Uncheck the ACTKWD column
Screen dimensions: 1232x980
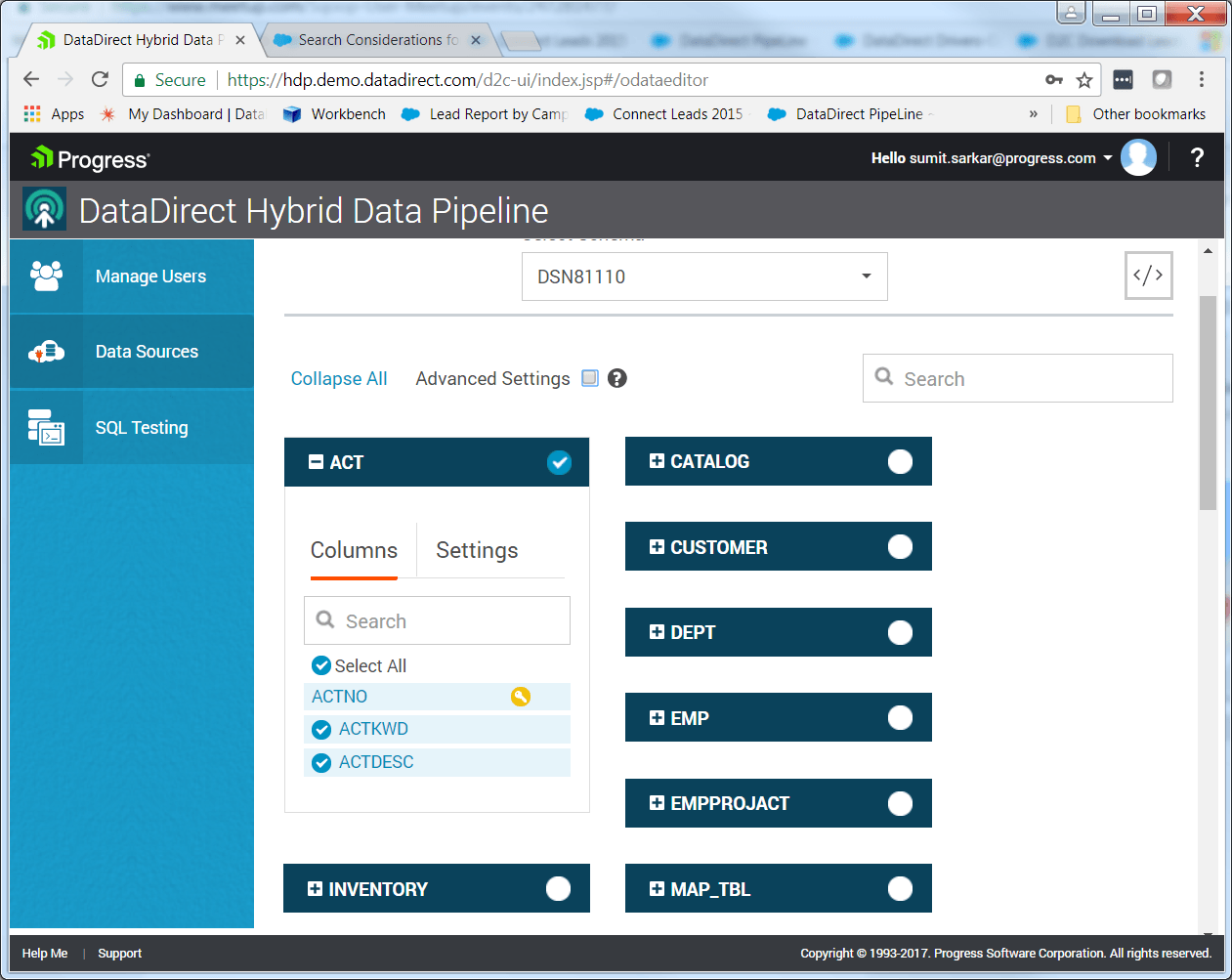click(x=321, y=729)
